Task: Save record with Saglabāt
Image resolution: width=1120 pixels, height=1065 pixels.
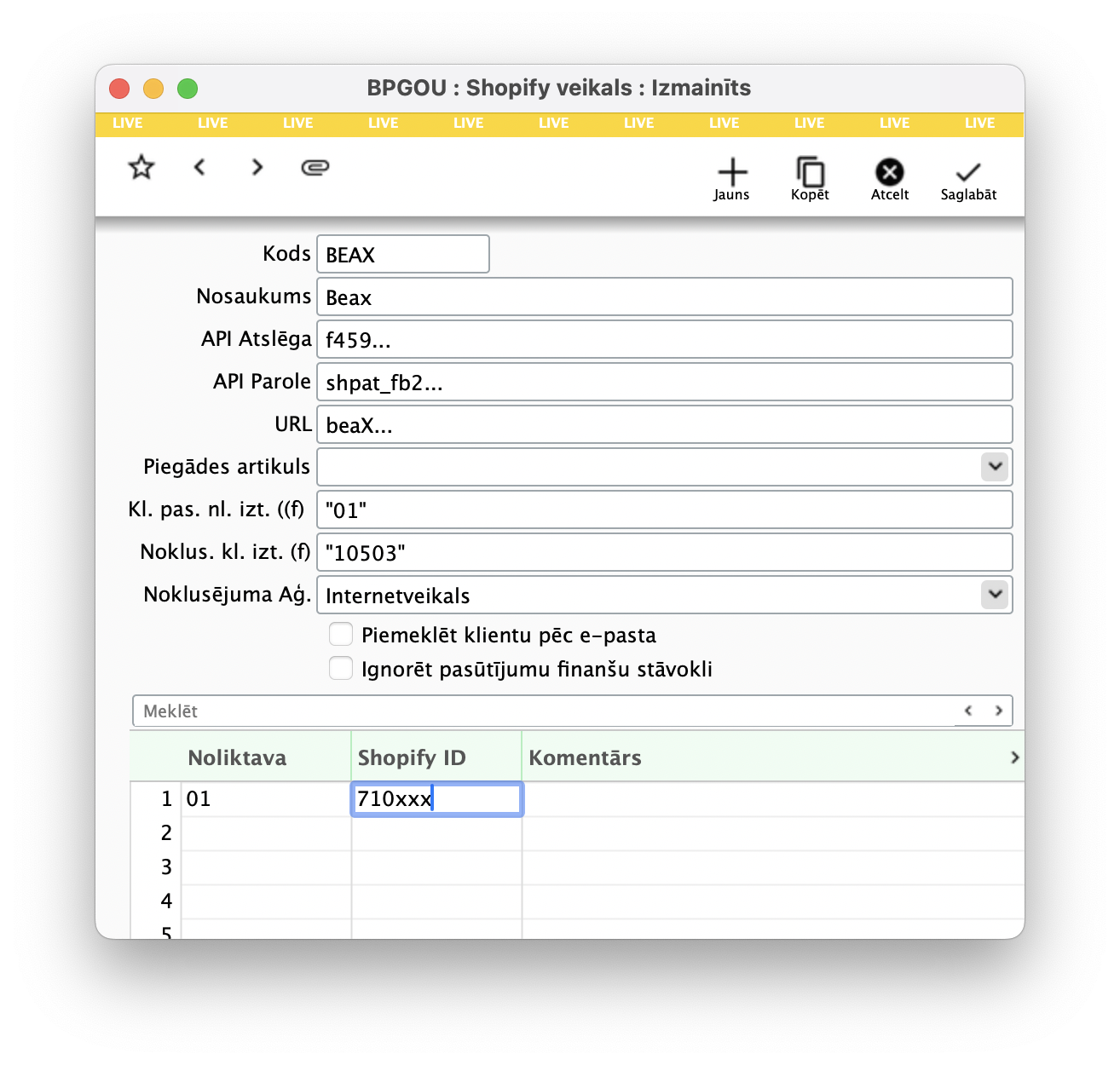Action: click(x=968, y=181)
